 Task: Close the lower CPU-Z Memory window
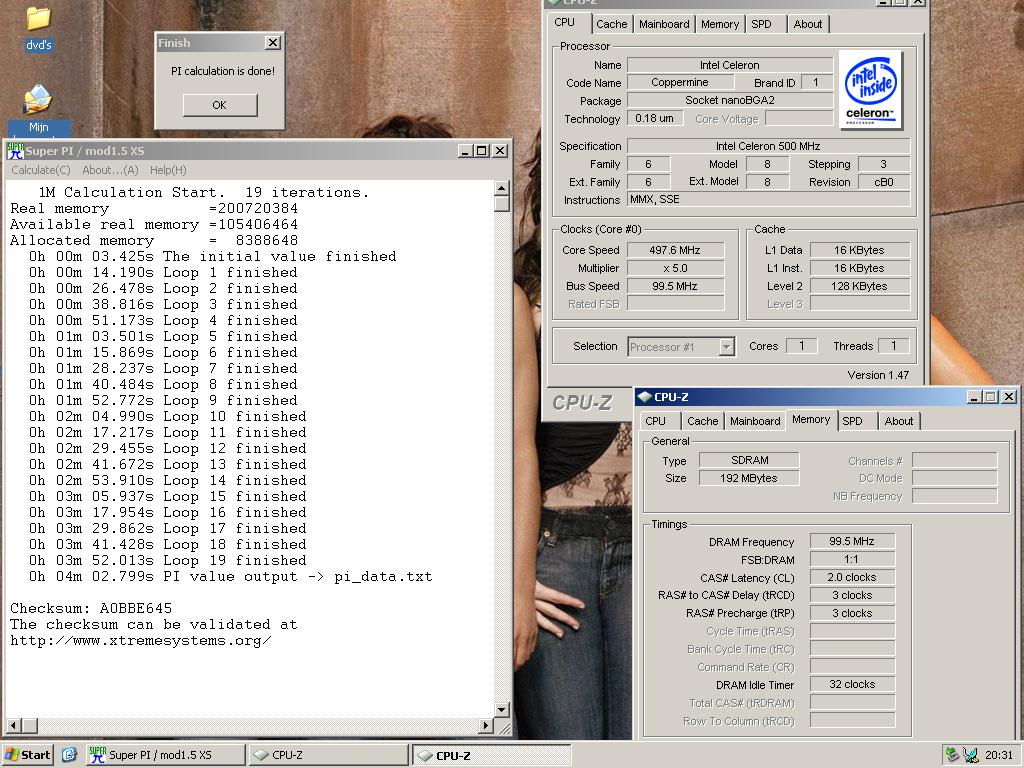point(1009,396)
